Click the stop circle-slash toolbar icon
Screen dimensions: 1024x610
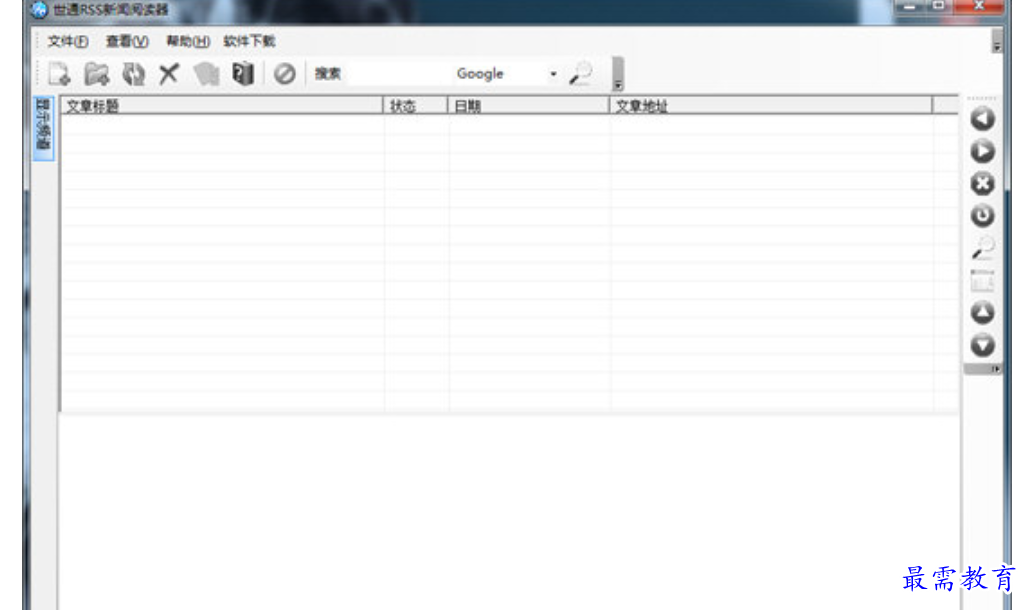pyautogui.click(x=285, y=74)
